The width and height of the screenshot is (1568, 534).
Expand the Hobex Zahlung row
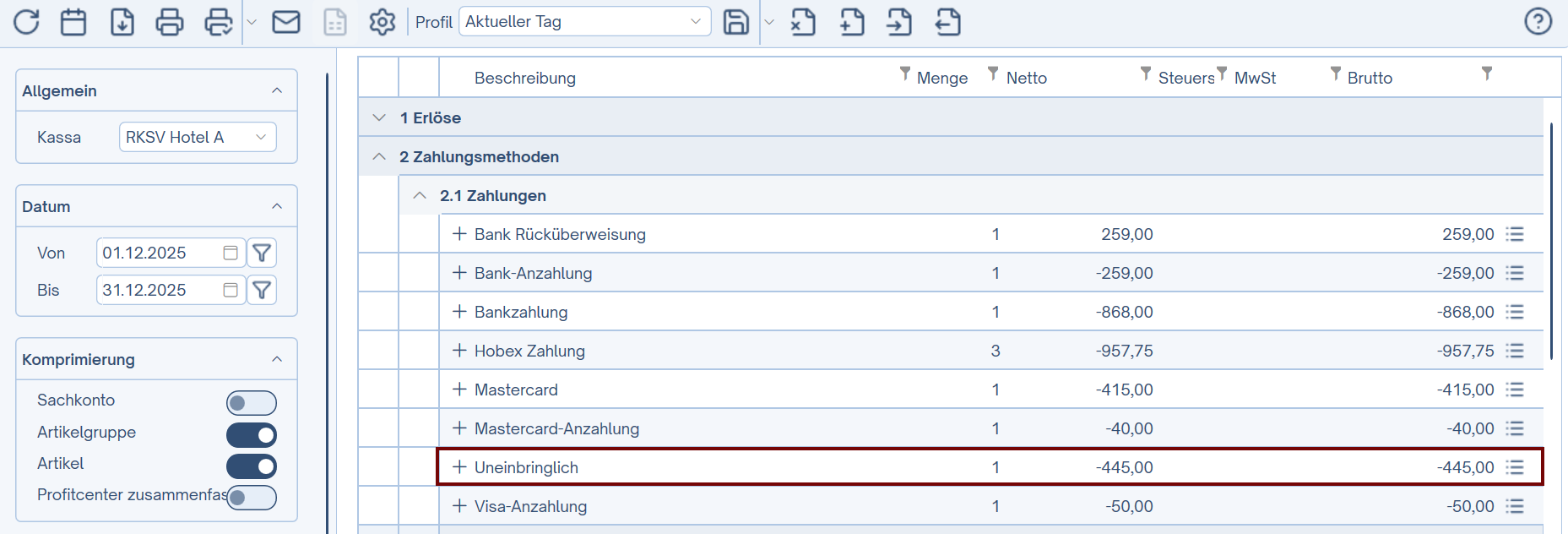coord(459,351)
